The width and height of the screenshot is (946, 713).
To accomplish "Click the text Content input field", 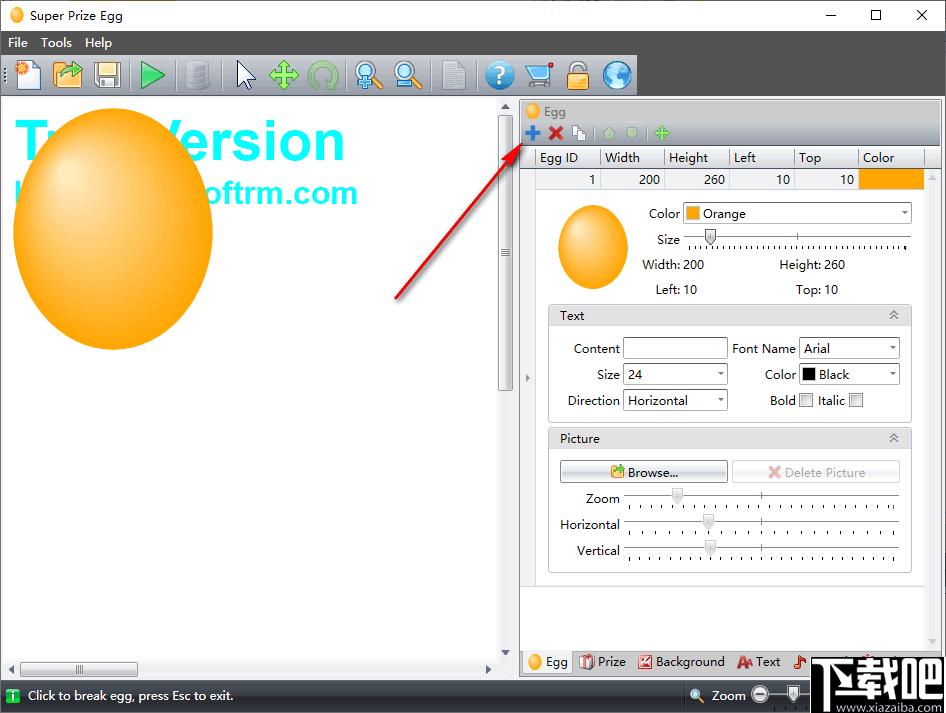I will click(675, 348).
